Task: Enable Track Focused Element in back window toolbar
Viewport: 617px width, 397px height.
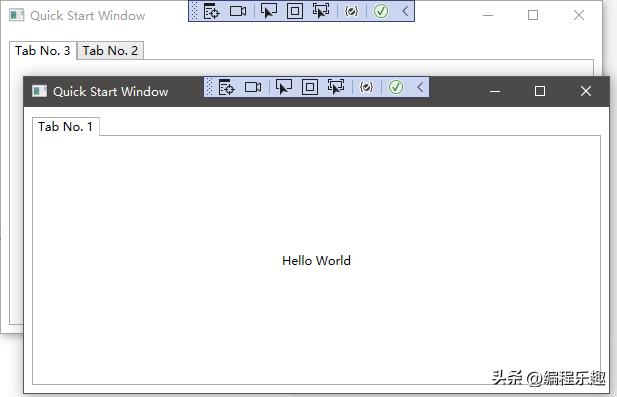Action: pos(321,11)
